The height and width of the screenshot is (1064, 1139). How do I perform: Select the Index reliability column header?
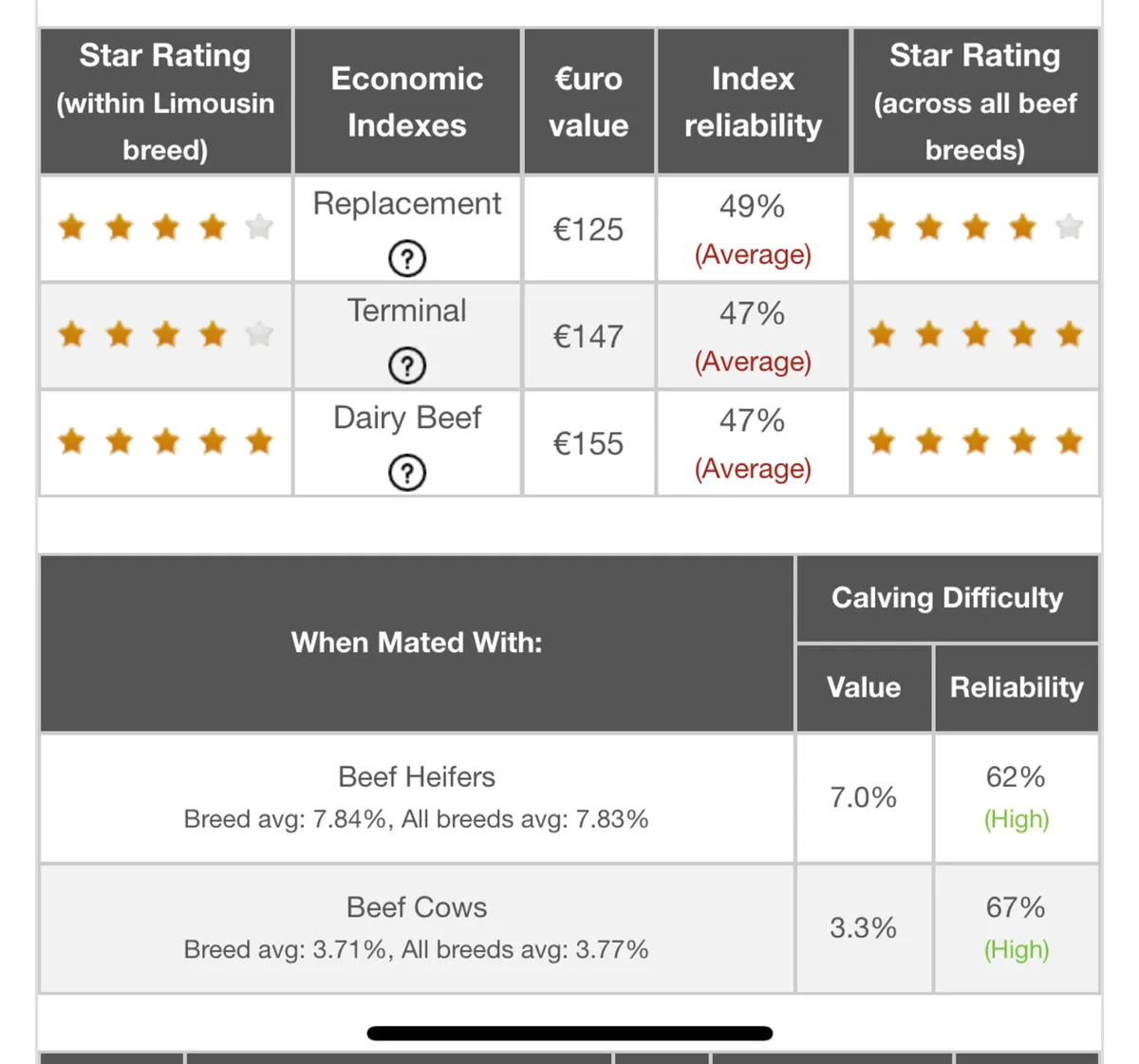pyautogui.click(x=753, y=102)
